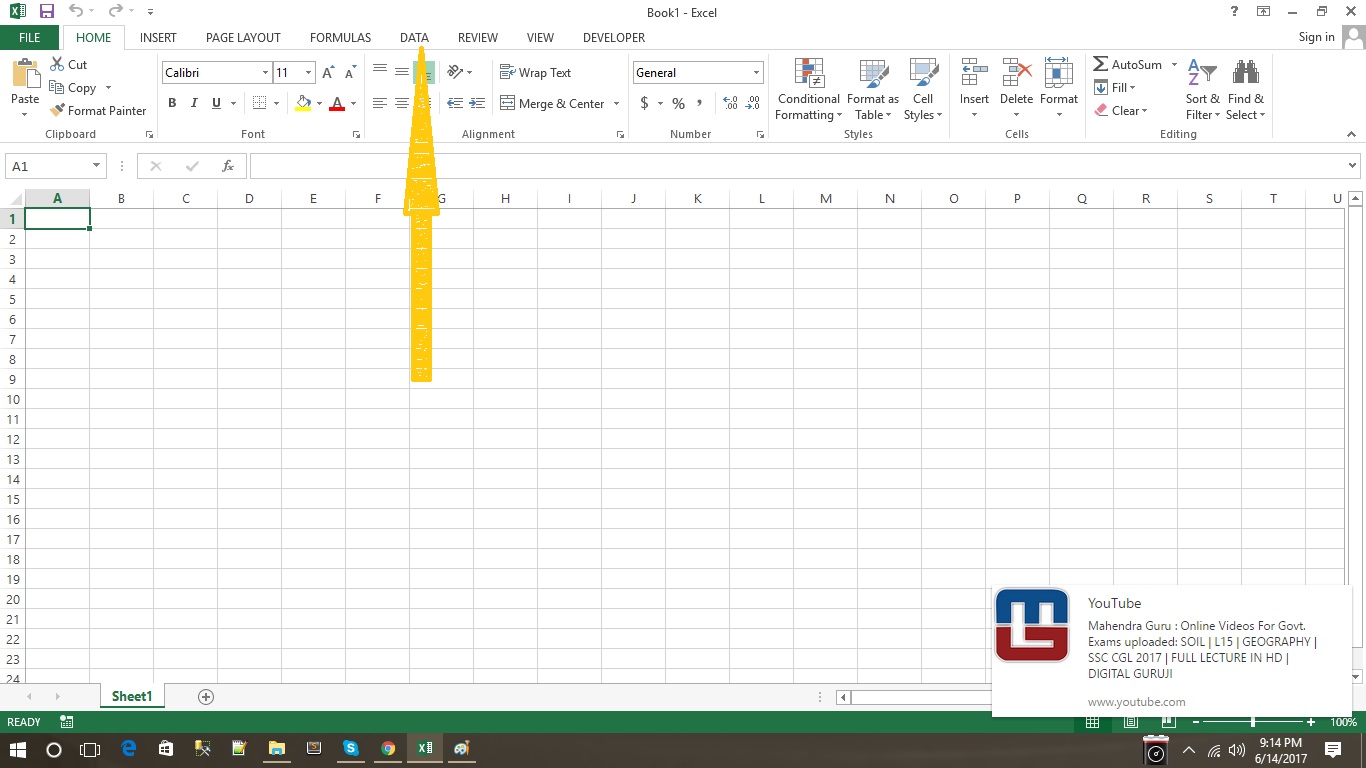Select the Sheet1 tab

(132, 696)
